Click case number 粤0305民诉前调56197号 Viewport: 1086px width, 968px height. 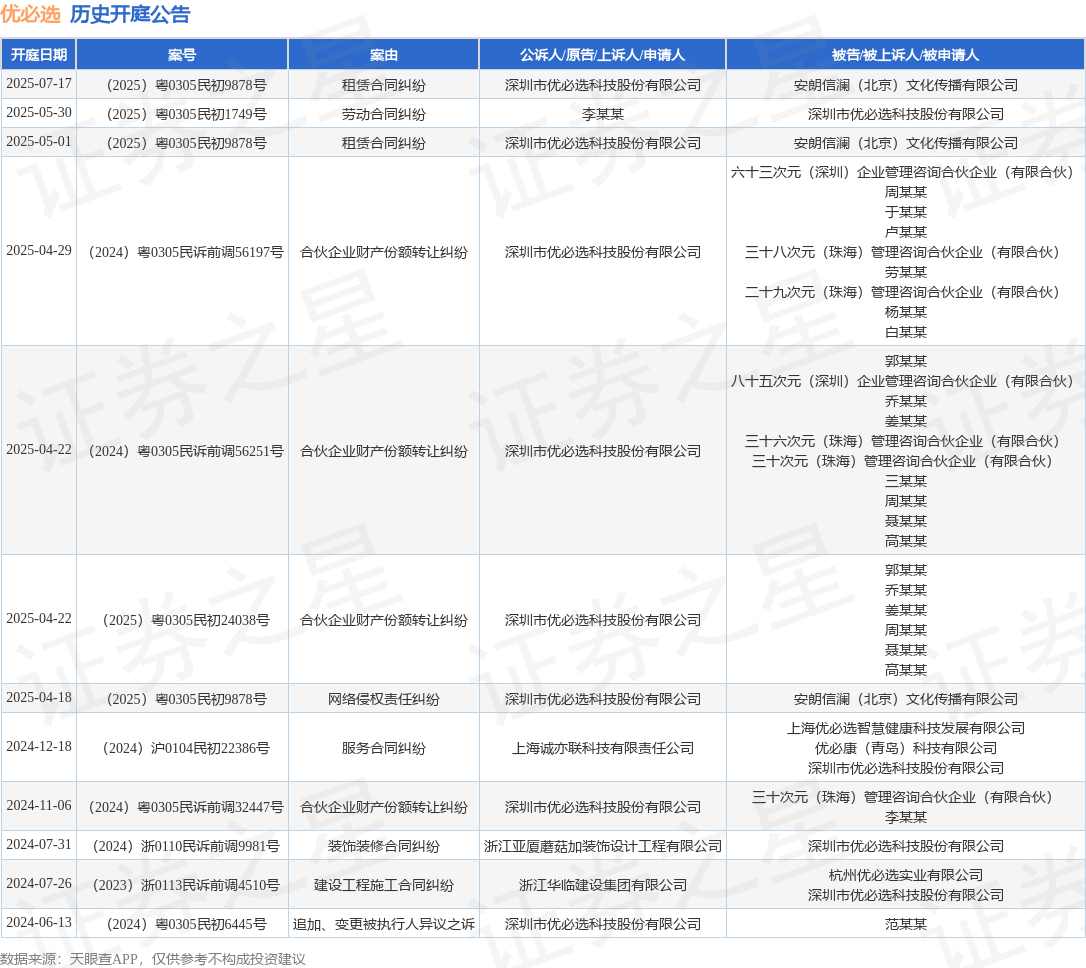[186, 253]
